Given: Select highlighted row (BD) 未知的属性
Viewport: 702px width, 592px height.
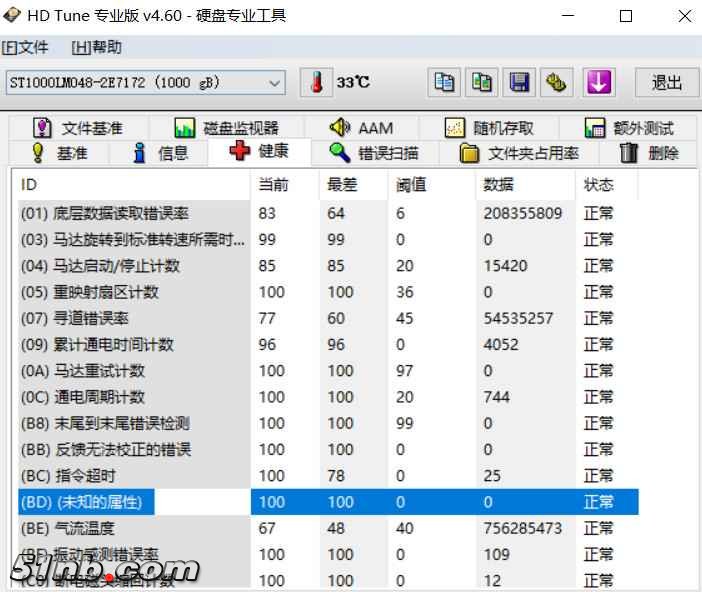Looking at the screenshot, I should click(328, 502).
